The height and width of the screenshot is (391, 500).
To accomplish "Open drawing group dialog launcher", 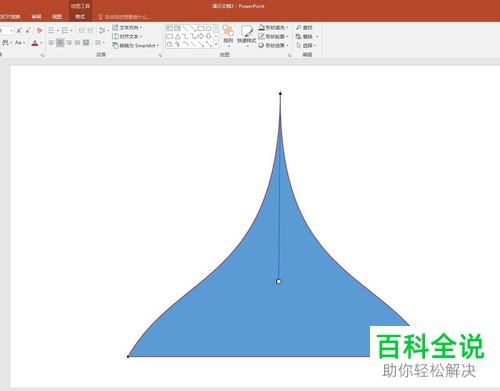I will [289, 55].
